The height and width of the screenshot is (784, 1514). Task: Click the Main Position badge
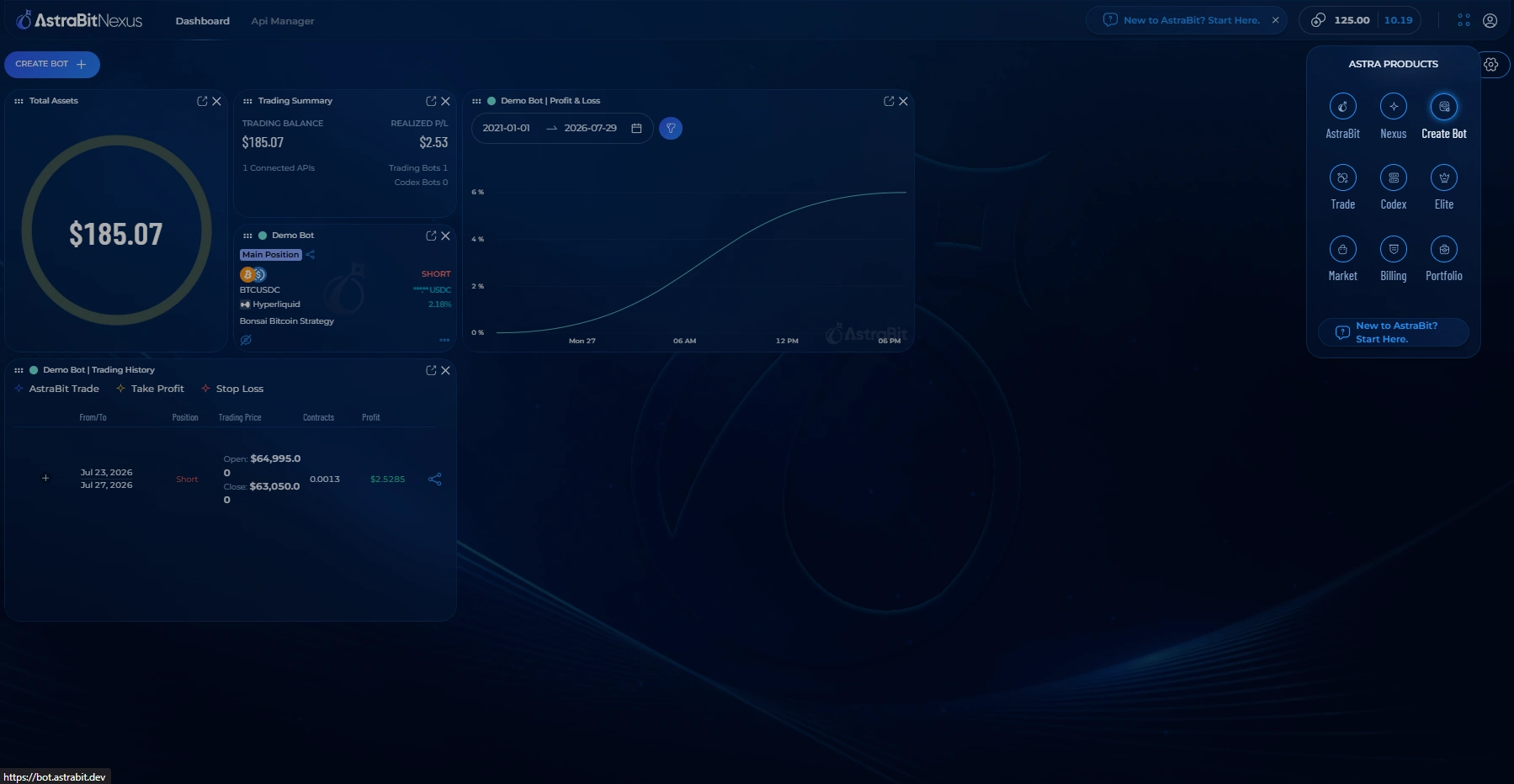point(270,255)
